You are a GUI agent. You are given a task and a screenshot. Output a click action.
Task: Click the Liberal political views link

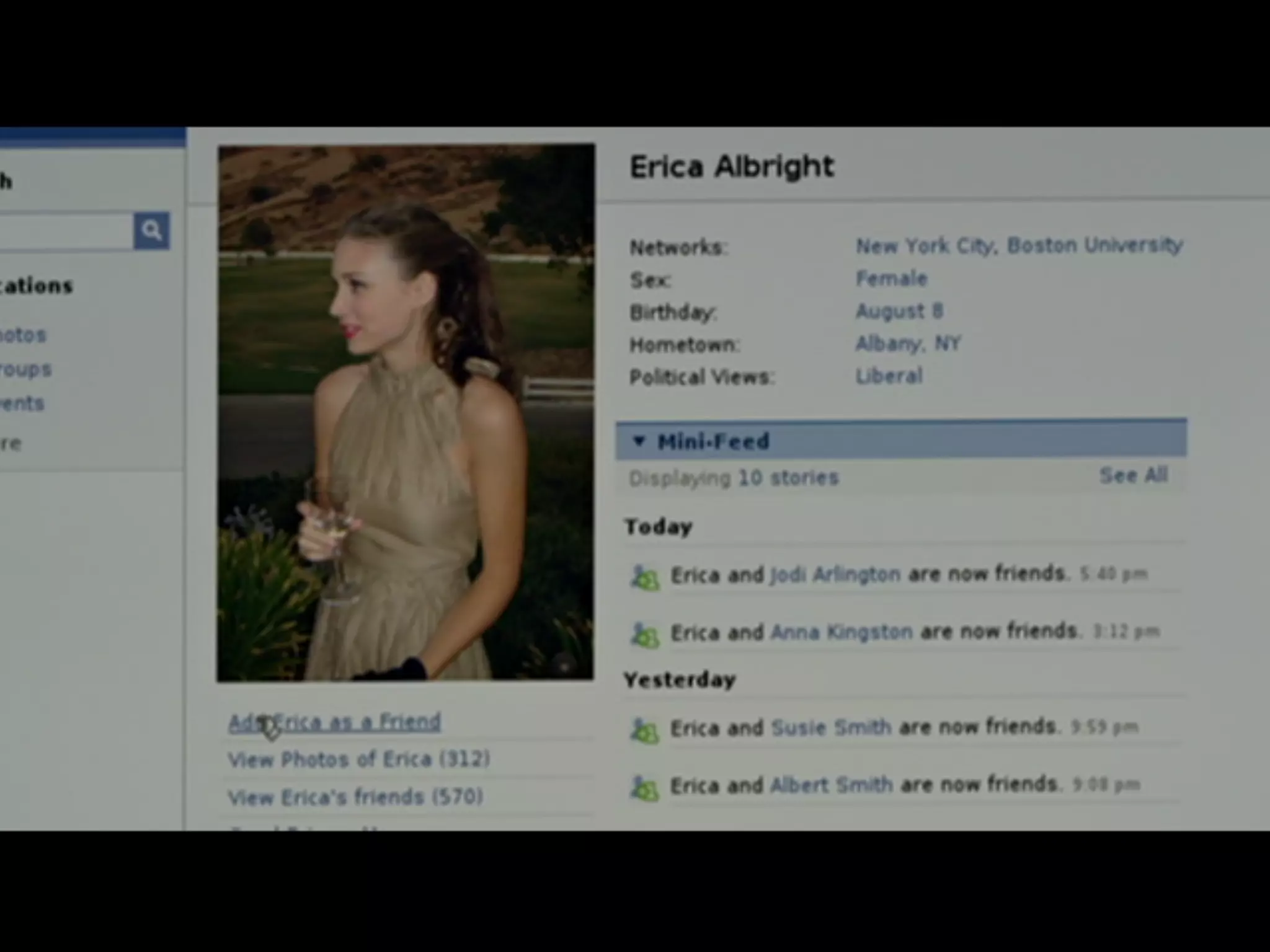coord(889,376)
